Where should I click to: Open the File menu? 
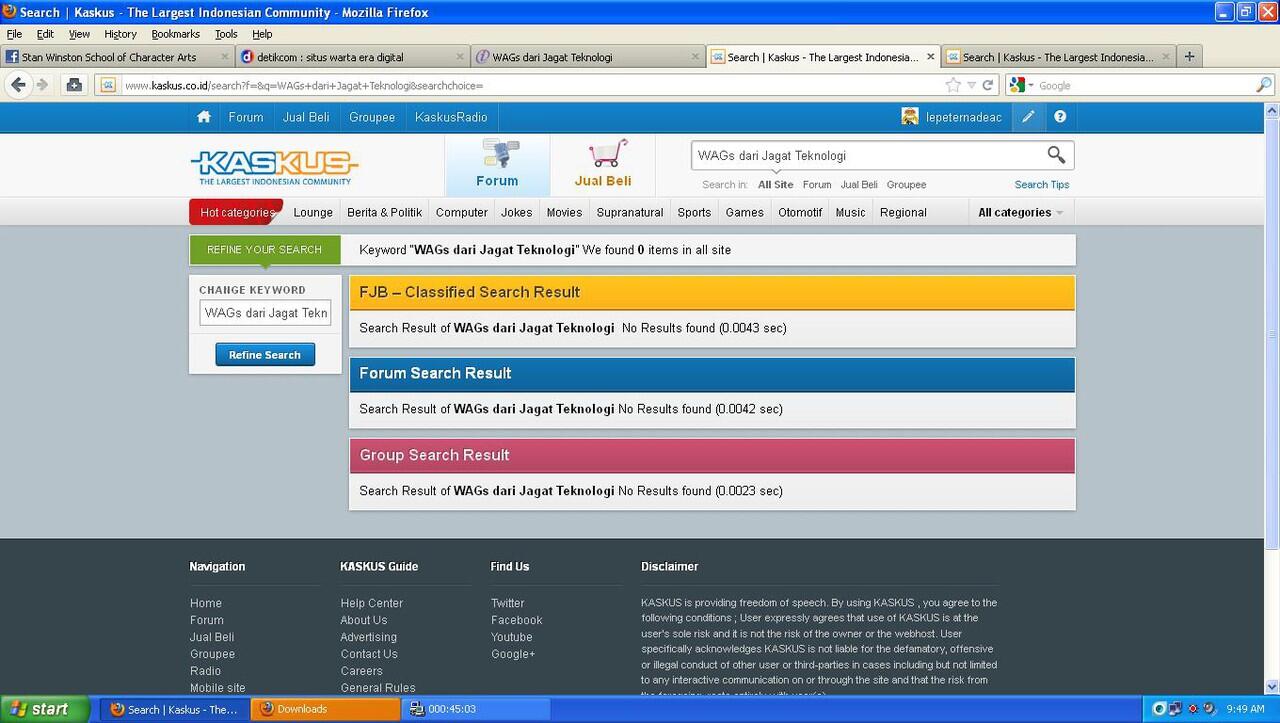[x=14, y=34]
